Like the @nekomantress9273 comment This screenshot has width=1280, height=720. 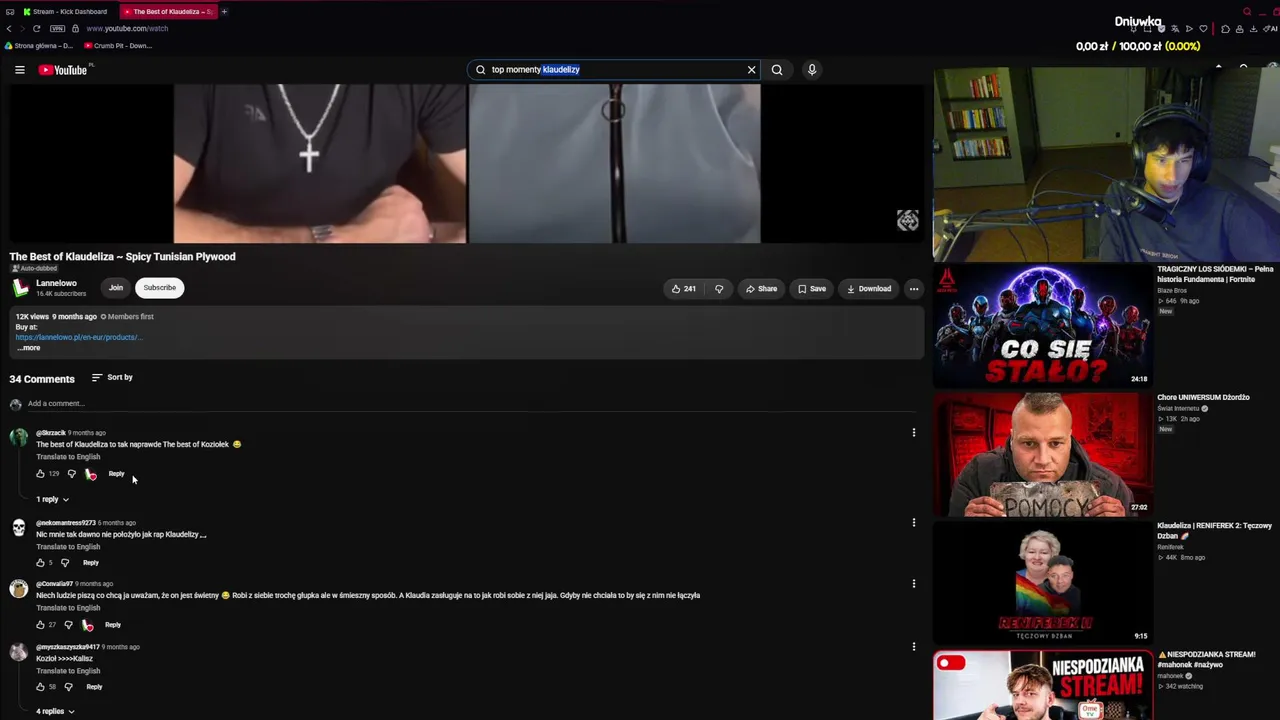[40, 563]
